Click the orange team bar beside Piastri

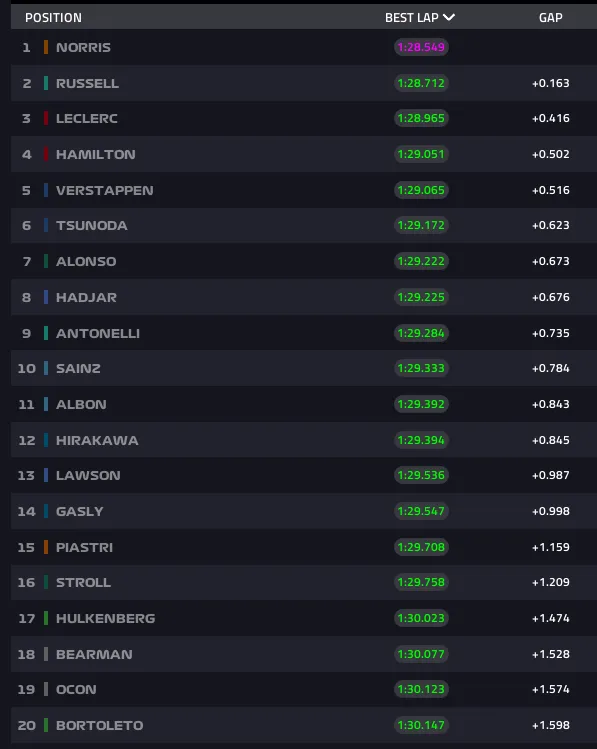tap(46, 547)
